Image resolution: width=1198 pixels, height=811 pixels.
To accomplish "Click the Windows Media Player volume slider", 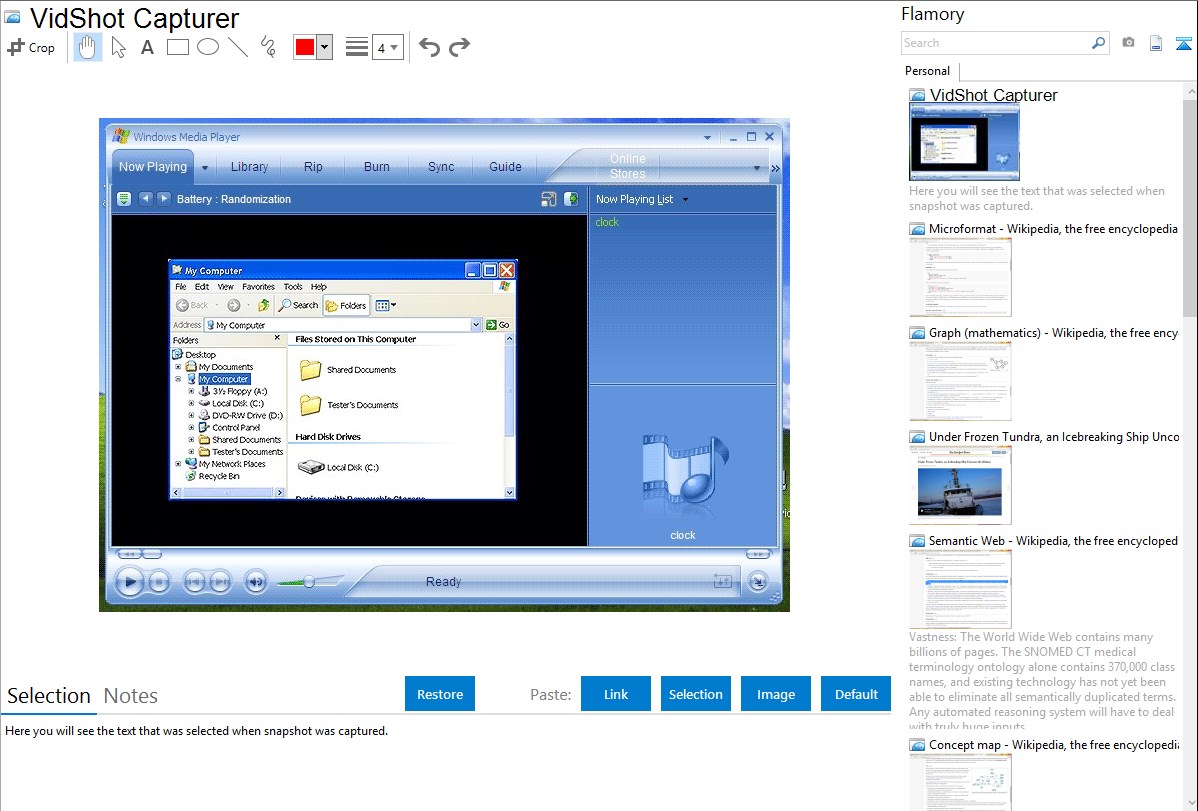I will pos(309,582).
